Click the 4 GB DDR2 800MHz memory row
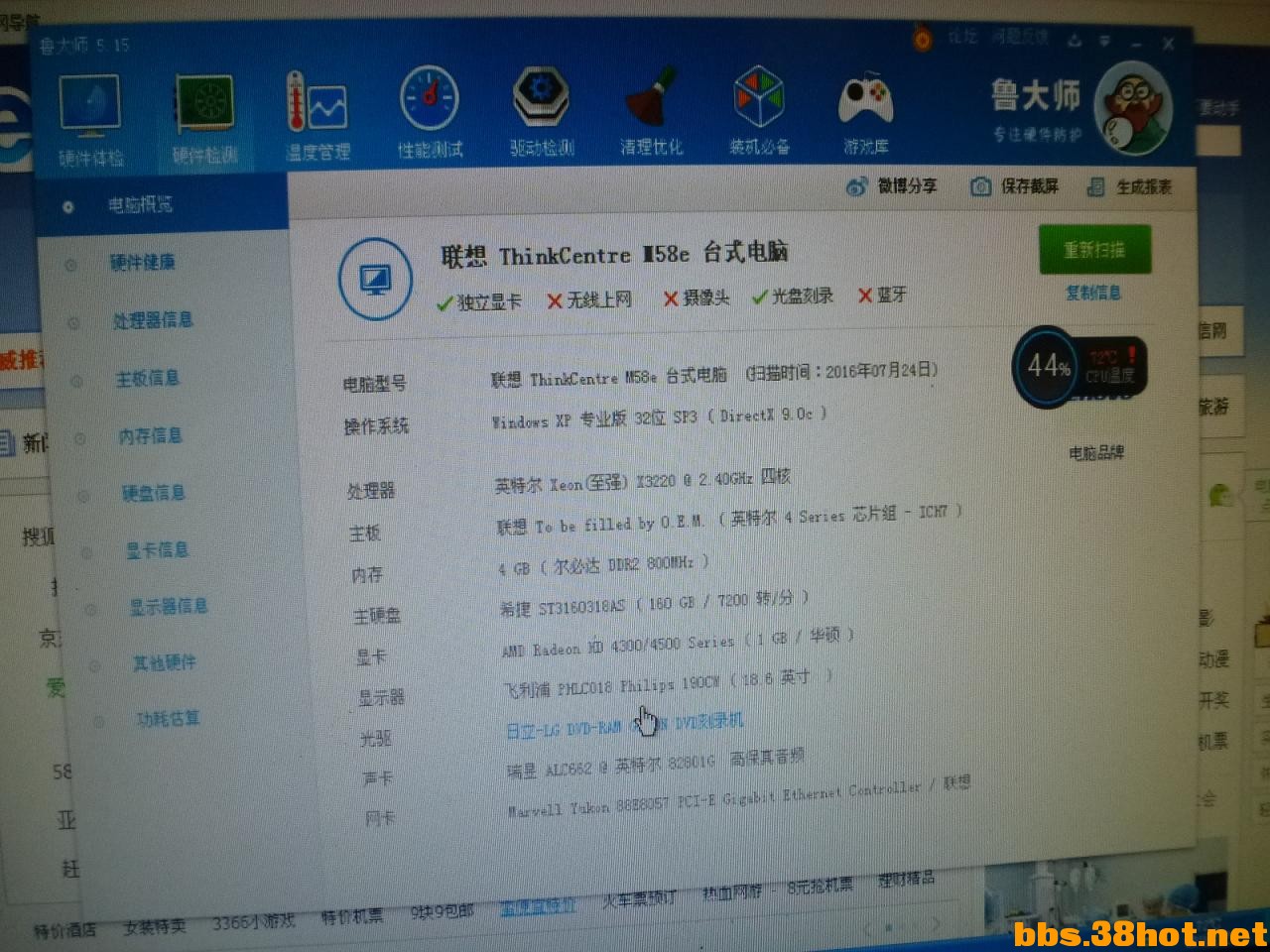Screen dimensions: 1270x952 click(603, 564)
